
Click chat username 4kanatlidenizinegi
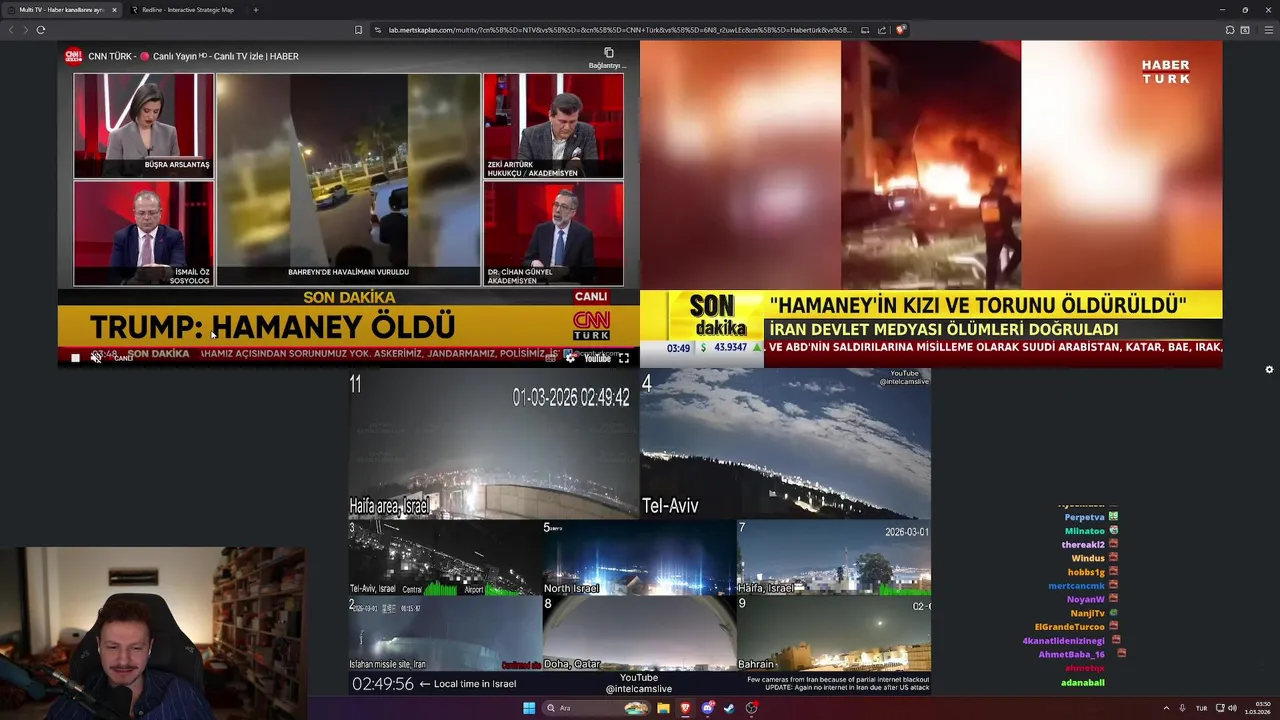[1063, 641]
